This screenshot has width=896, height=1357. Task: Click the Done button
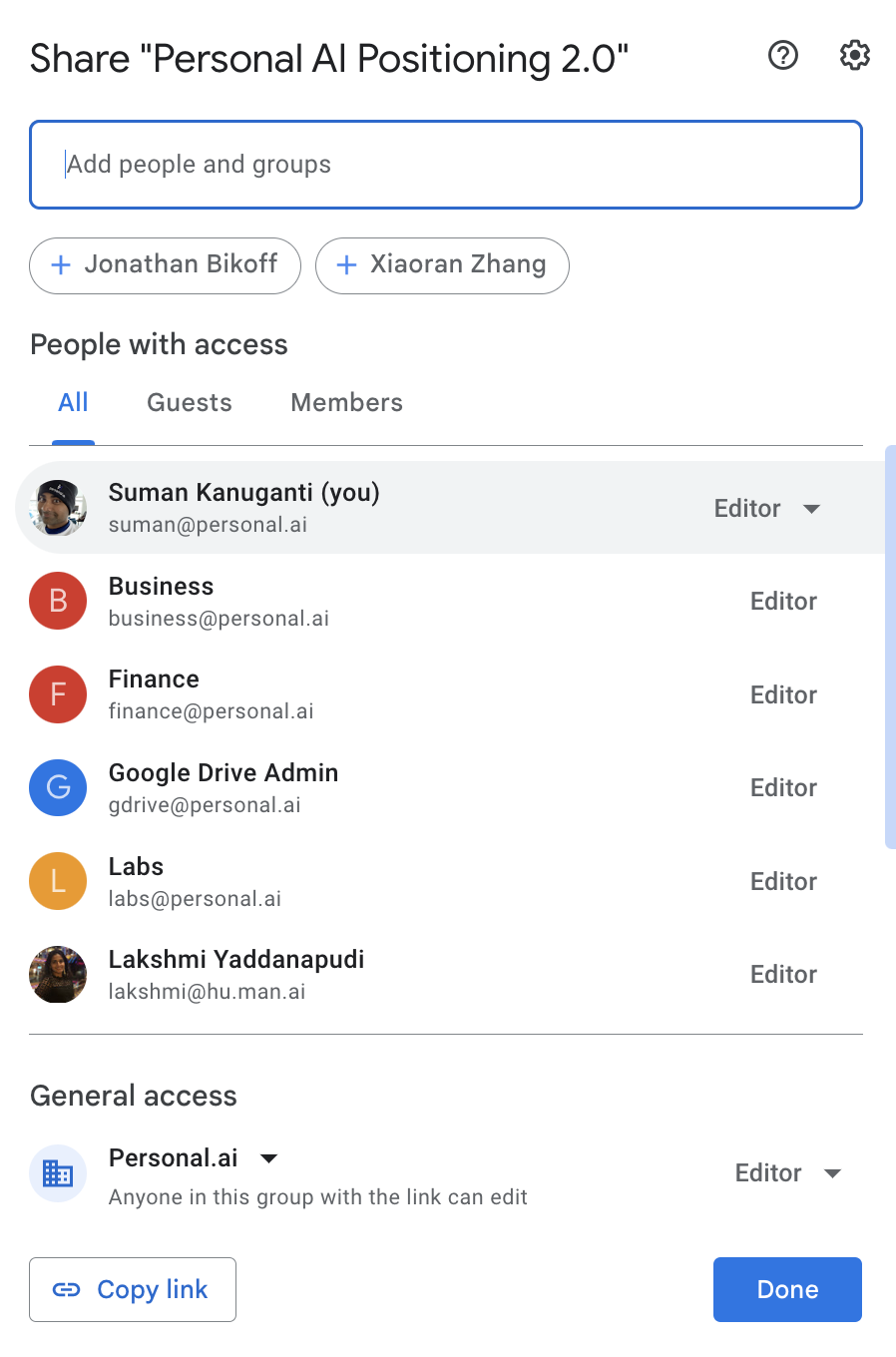tap(787, 1289)
